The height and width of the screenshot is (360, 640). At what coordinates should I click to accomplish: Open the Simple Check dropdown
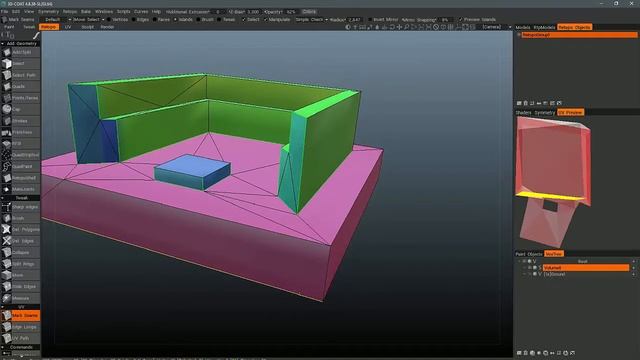(311, 20)
